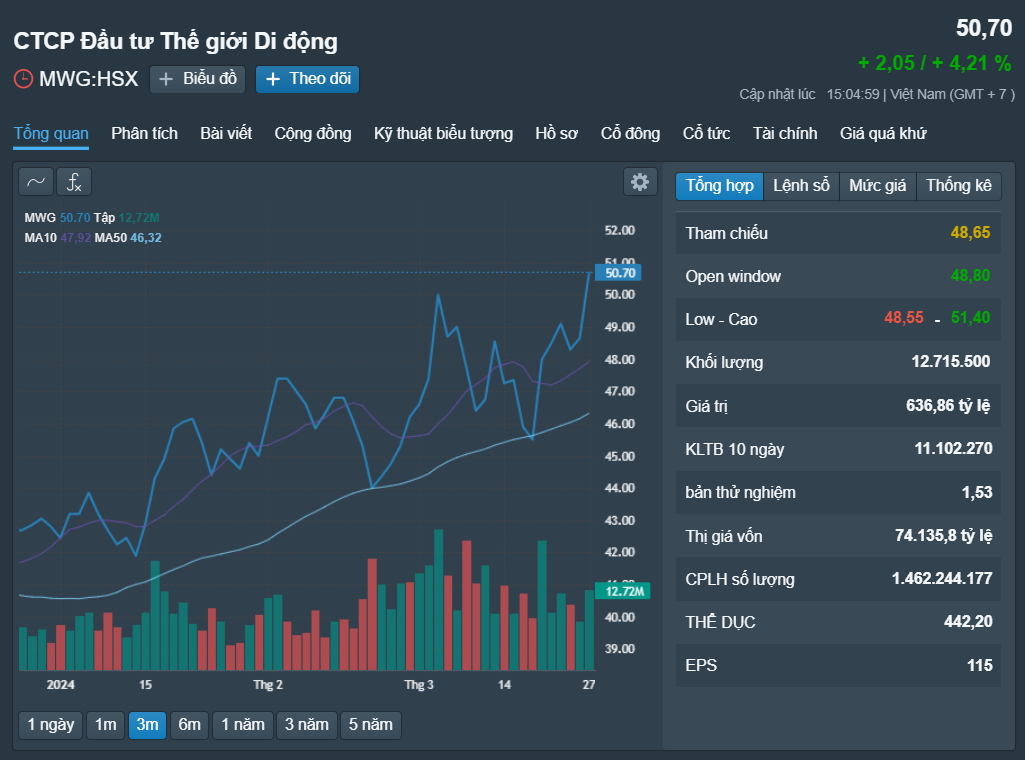Open the Cộng đồng tab
Viewport: 1025px width, 760px height.
(x=313, y=133)
